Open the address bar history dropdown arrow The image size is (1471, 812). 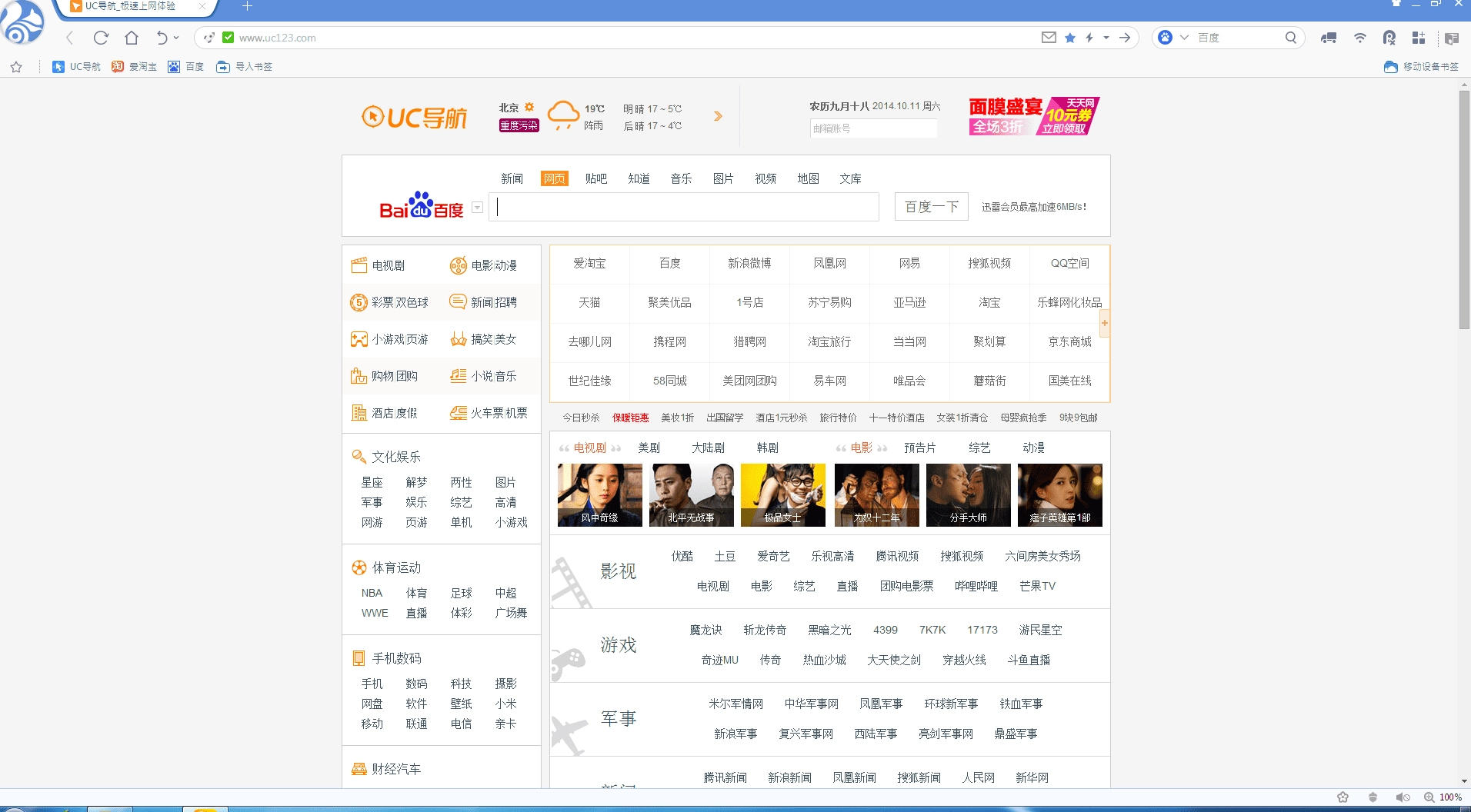pos(1106,38)
